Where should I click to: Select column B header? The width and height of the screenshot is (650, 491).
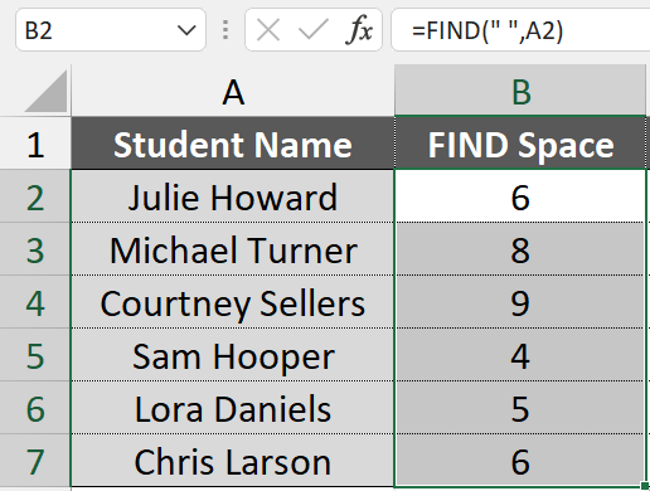click(520, 93)
